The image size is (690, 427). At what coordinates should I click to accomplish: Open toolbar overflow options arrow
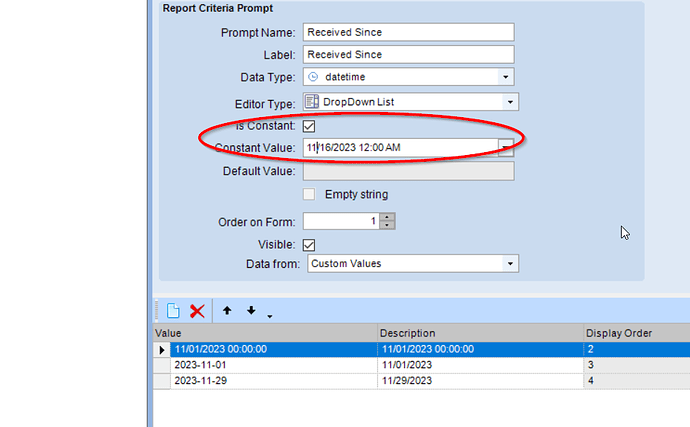coord(270,316)
